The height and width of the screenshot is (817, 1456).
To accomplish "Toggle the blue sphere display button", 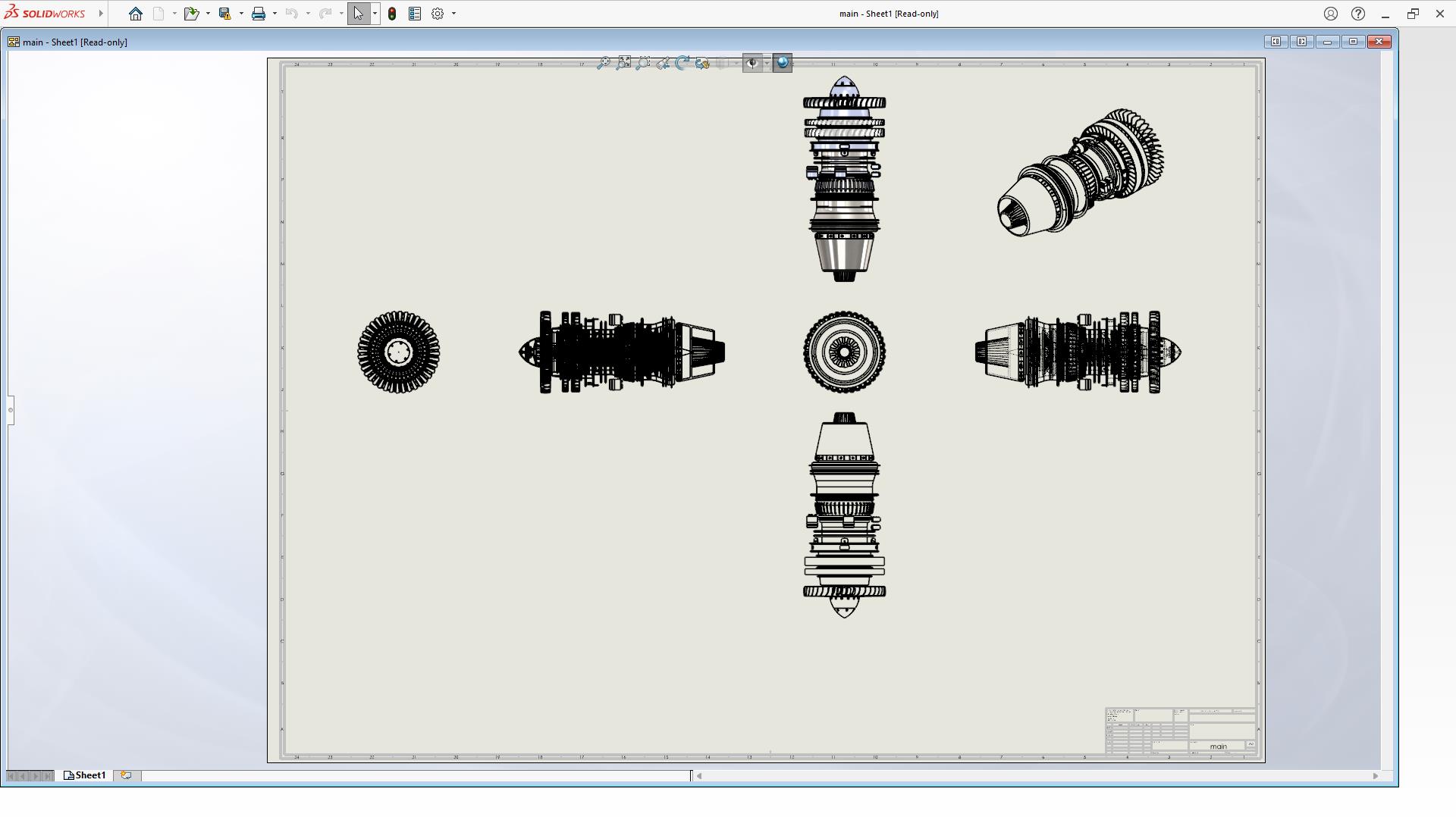I will 783,63.
